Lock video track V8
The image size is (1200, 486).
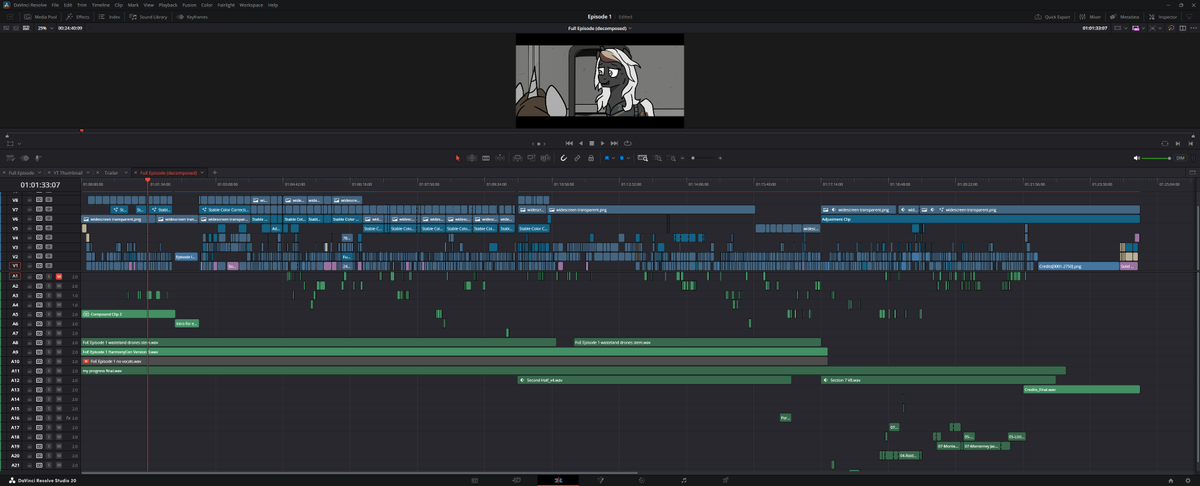29,200
